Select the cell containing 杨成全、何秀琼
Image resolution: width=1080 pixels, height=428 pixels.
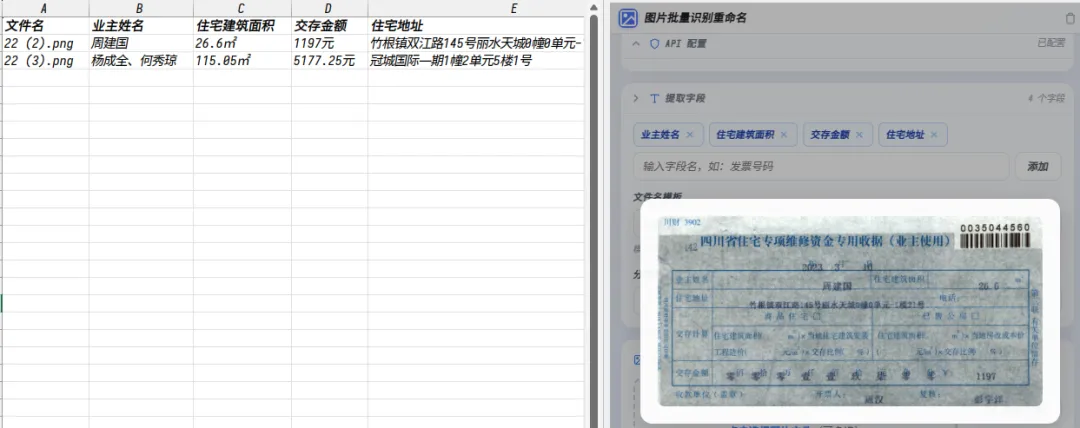coord(141,61)
